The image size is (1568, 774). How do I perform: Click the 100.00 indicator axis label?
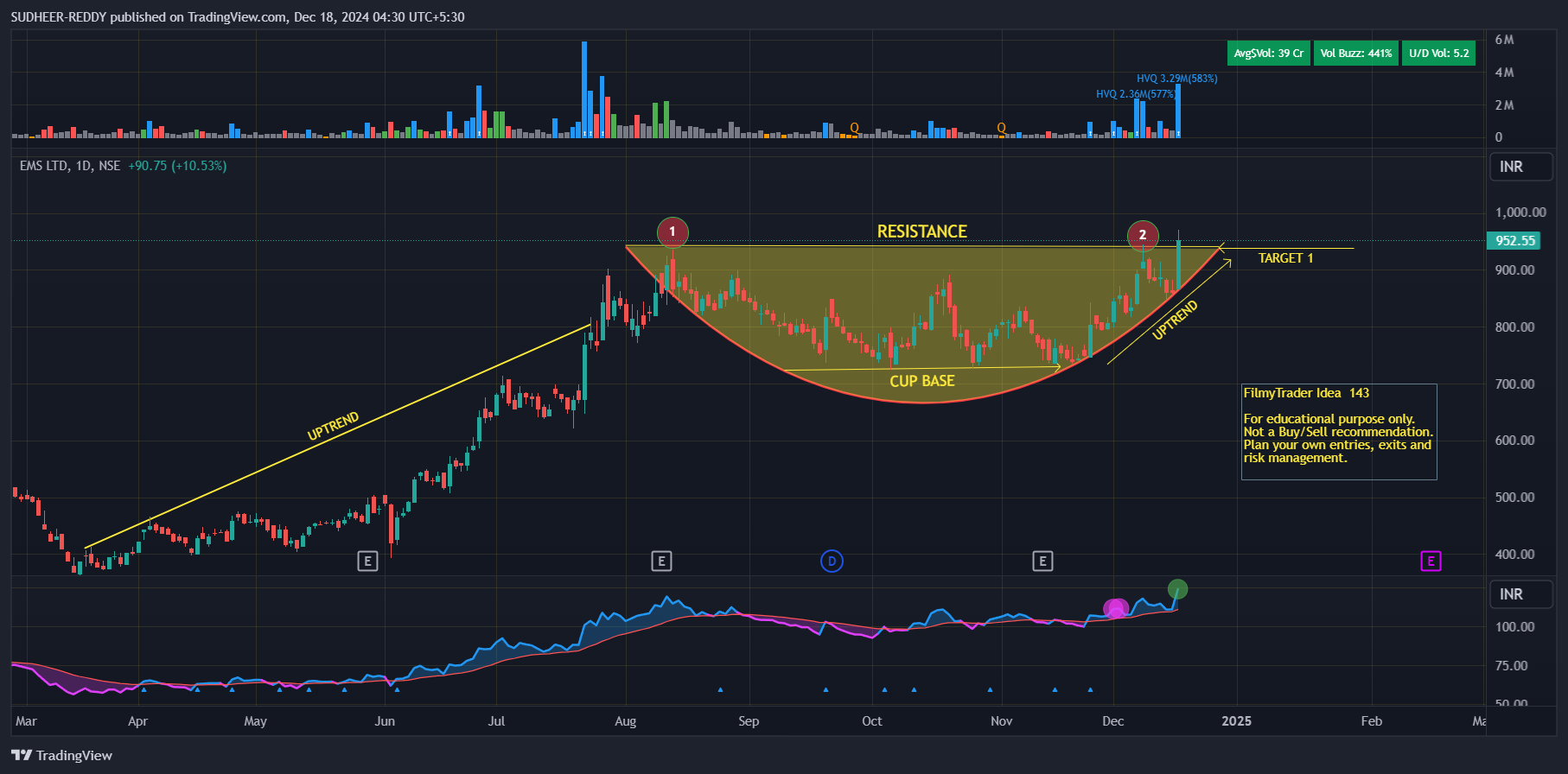tap(1515, 627)
